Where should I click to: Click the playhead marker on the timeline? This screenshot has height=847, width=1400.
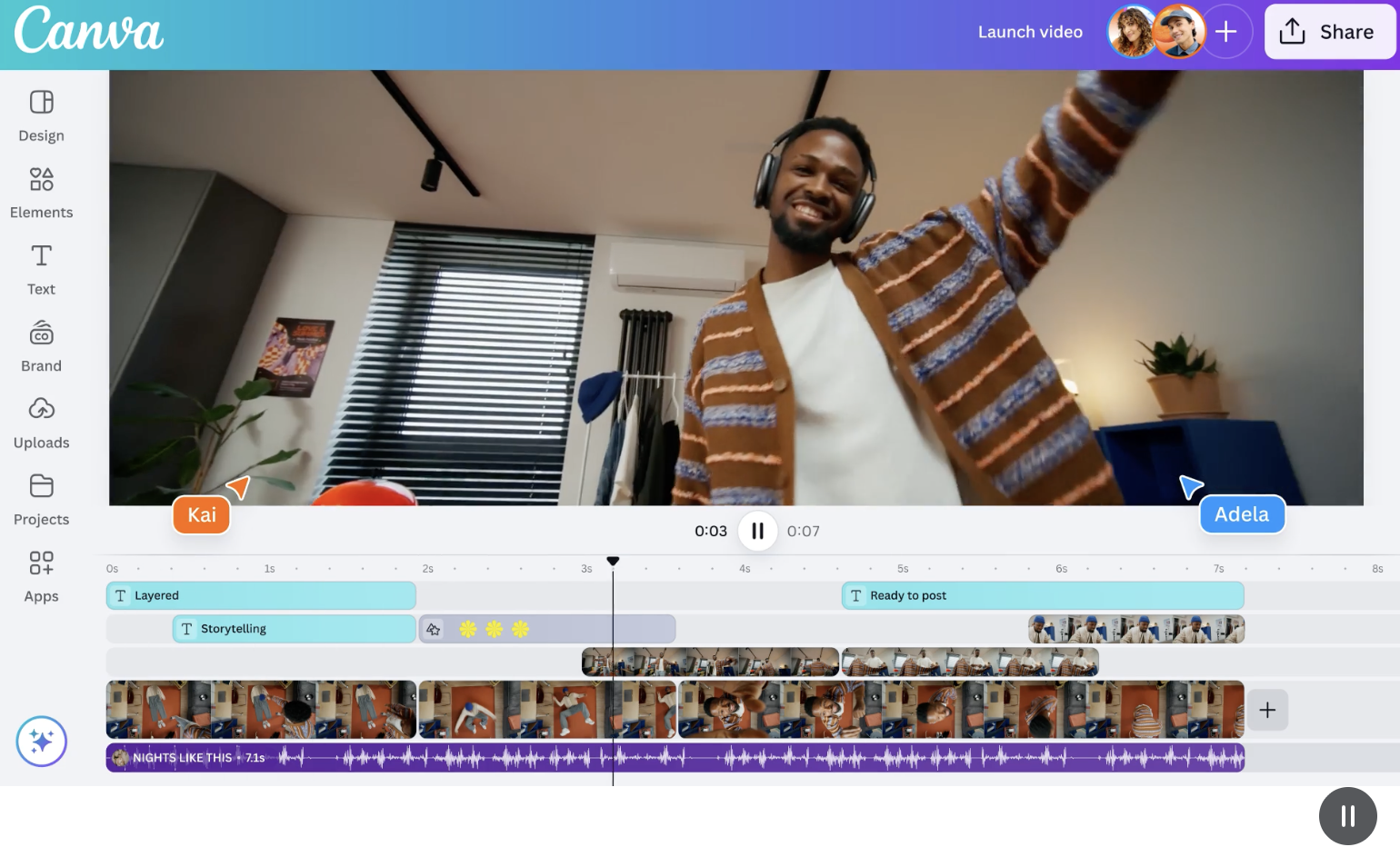tap(613, 561)
